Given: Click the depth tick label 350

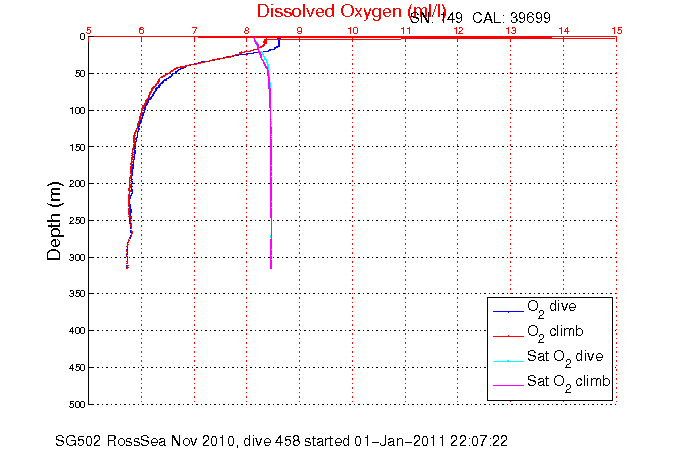Looking at the screenshot, I should [x=77, y=294].
